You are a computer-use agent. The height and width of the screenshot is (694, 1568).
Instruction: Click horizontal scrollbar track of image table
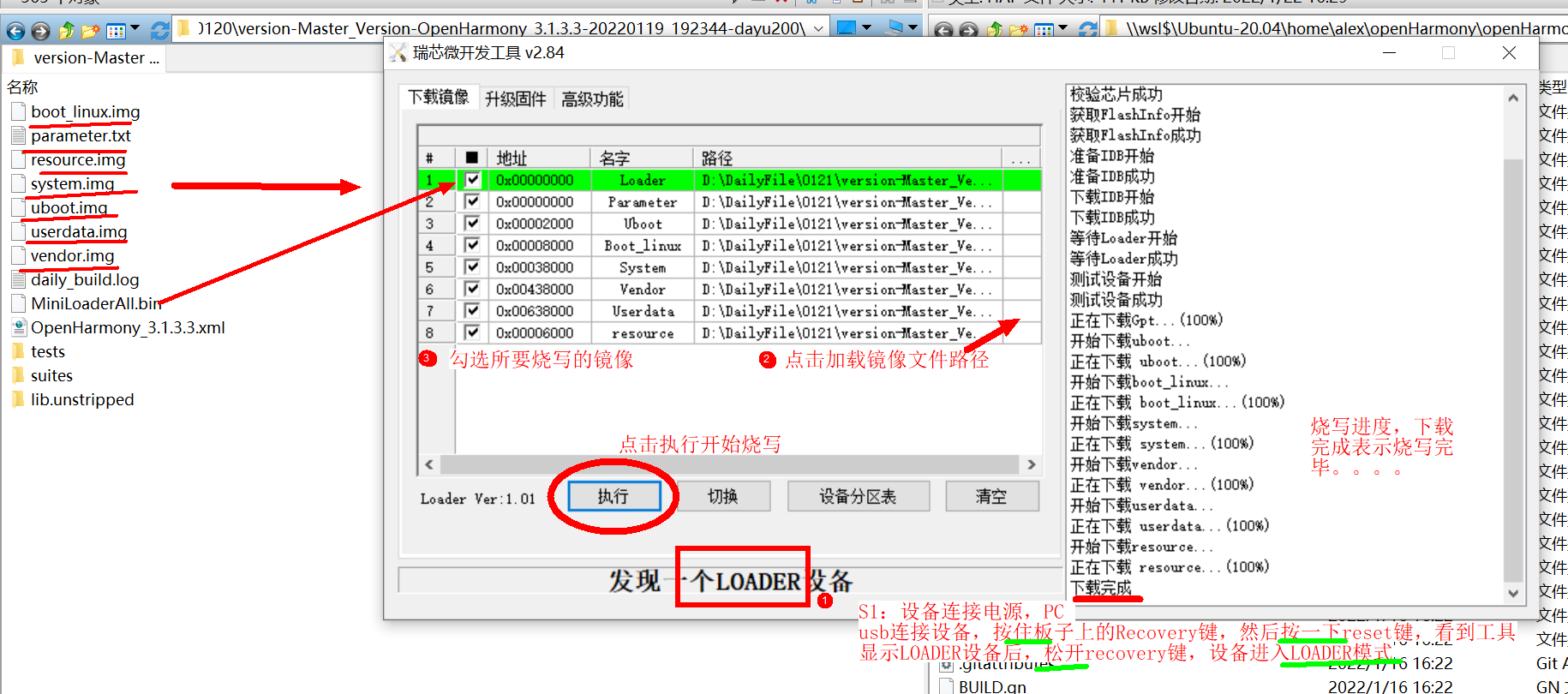(730, 464)
